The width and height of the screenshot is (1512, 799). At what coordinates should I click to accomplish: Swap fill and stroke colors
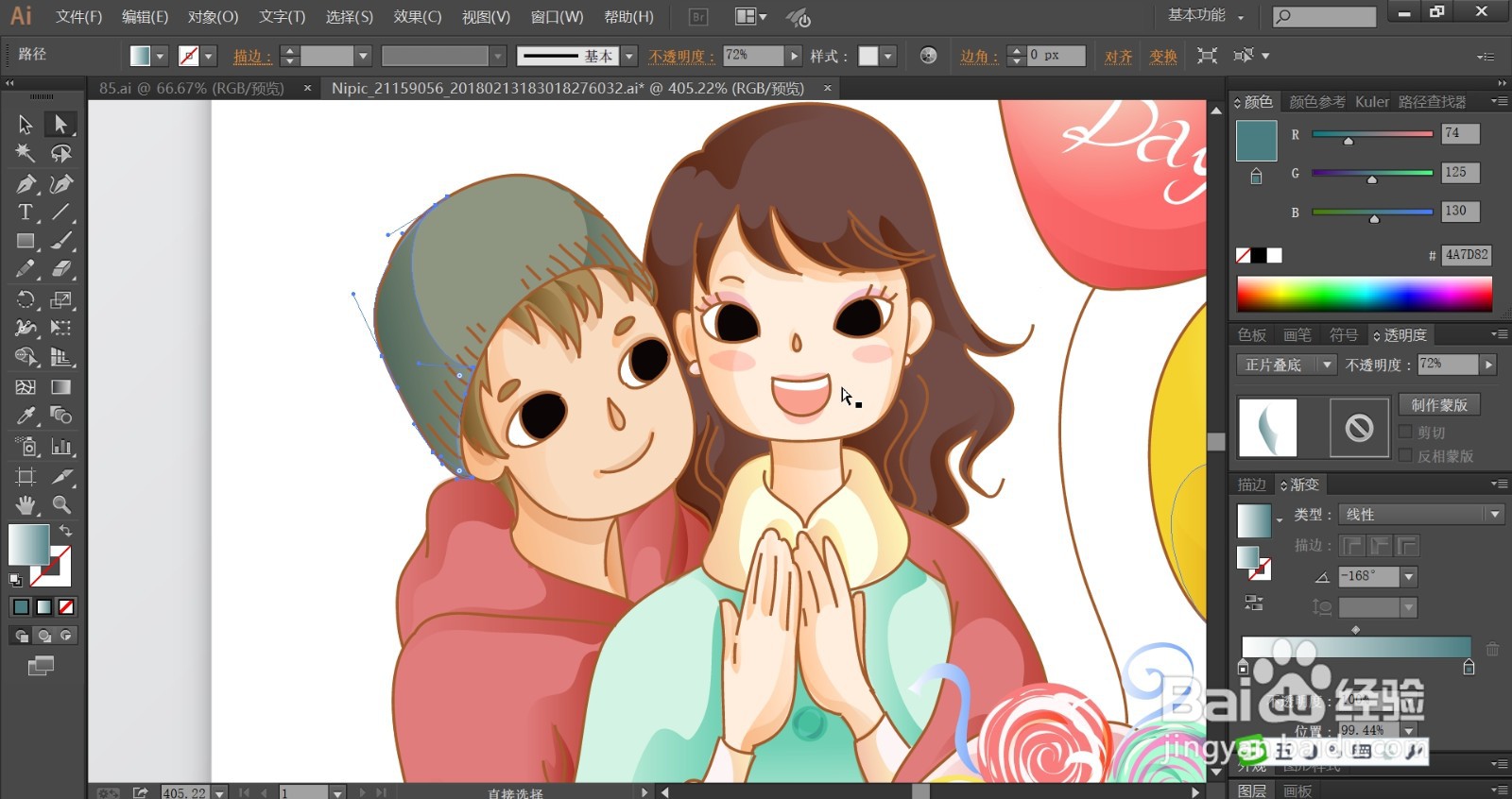click(65, 531)
